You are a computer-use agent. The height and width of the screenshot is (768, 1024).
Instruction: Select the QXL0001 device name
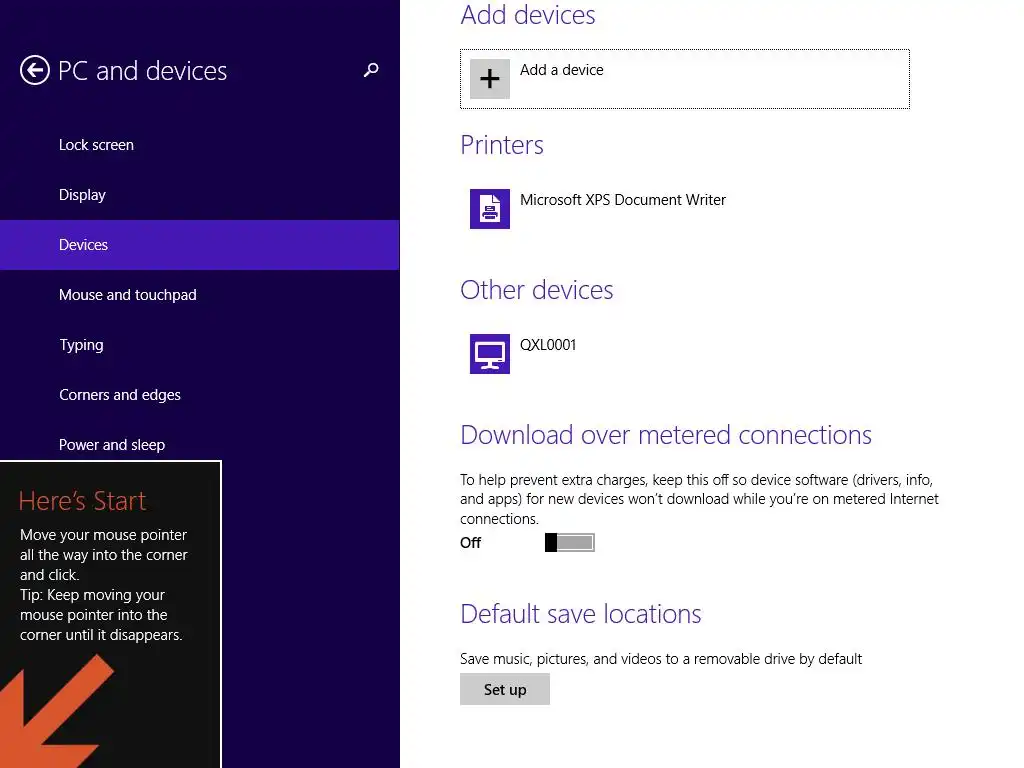click(x=548, y=345)
